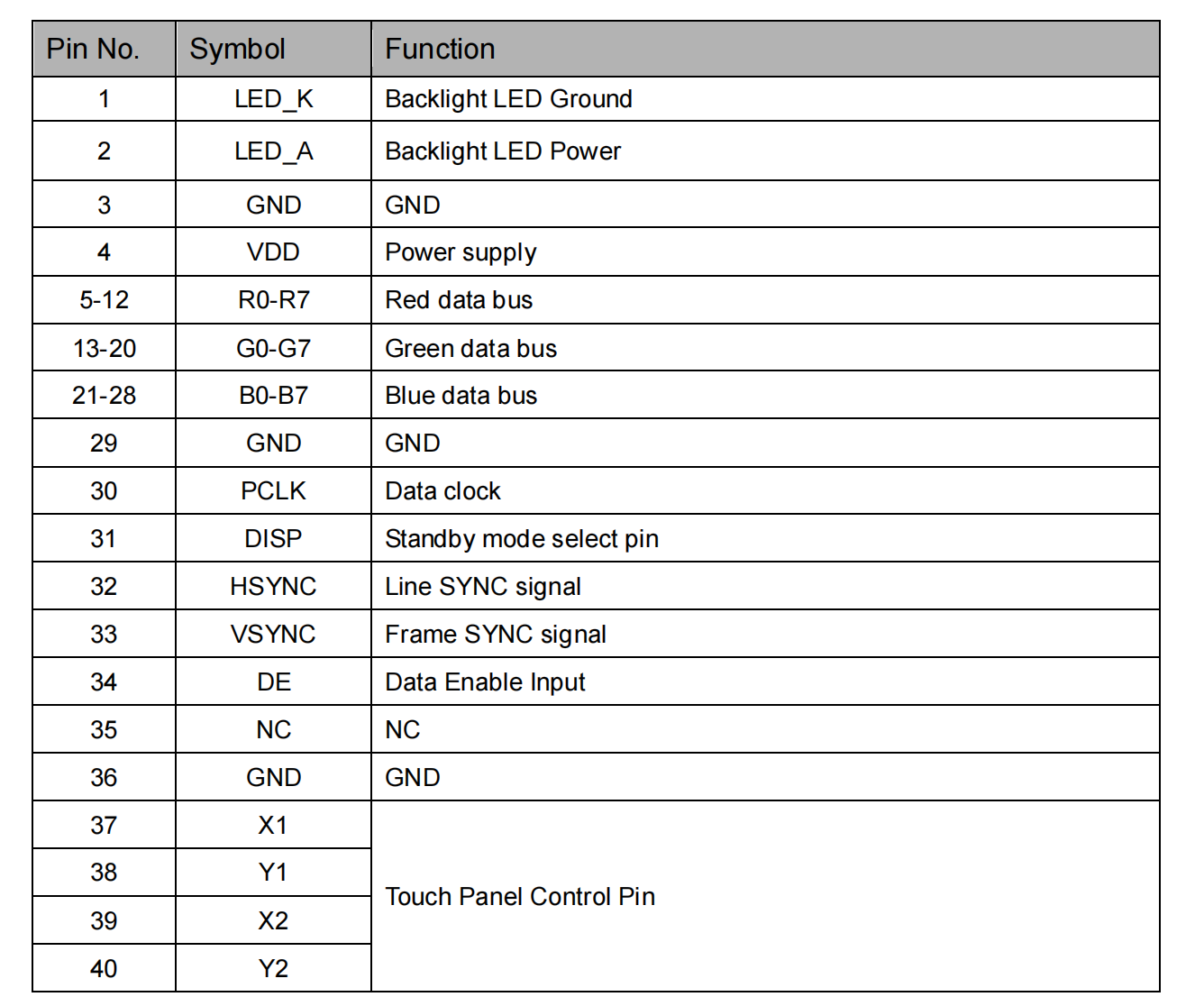This screenshot has height=1006, width=1204.
Task: Click the 'Power supply' function cell
Action: (x=461, y=252)
